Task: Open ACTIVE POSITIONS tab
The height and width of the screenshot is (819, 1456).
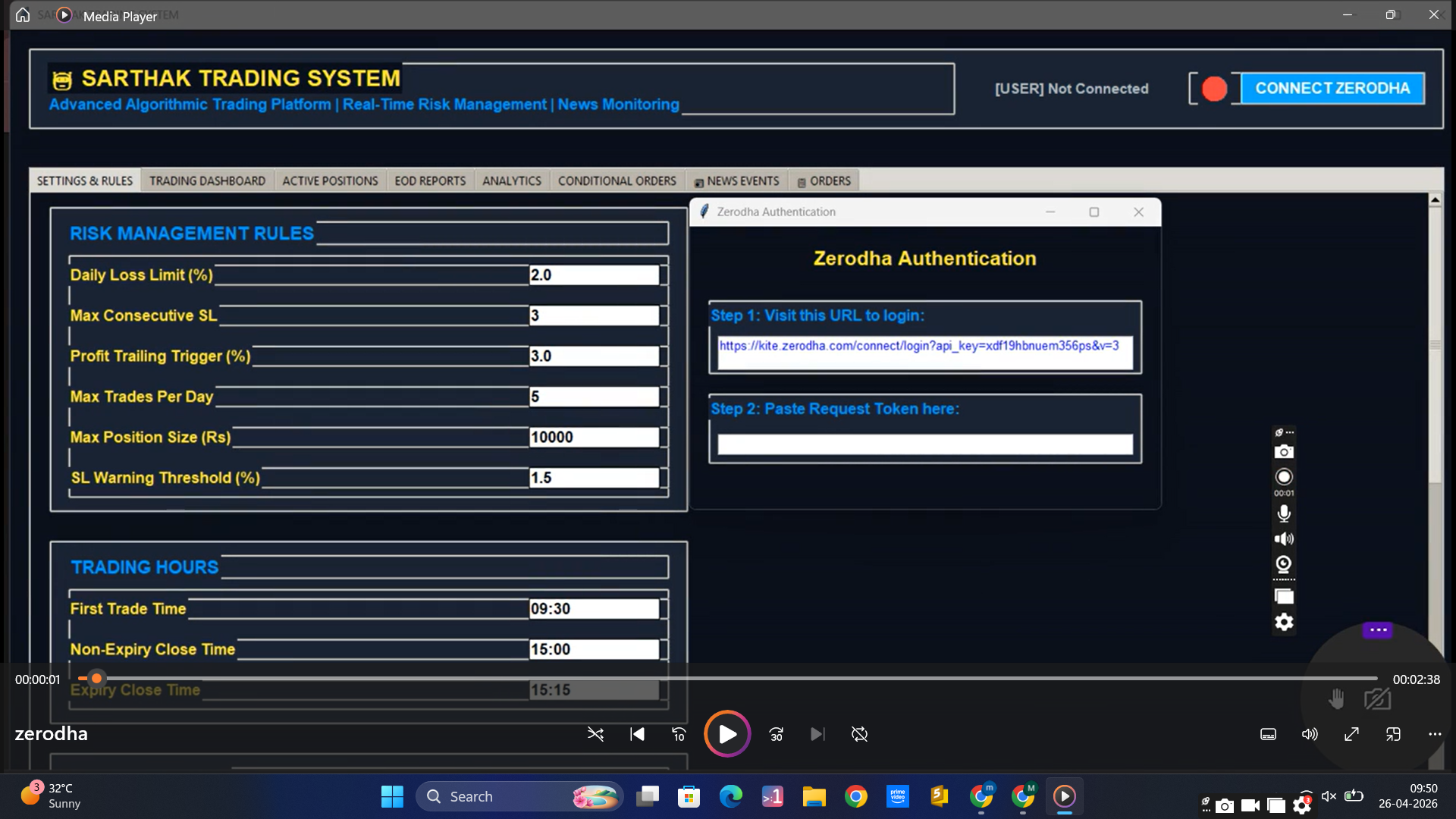Action: 330,180
